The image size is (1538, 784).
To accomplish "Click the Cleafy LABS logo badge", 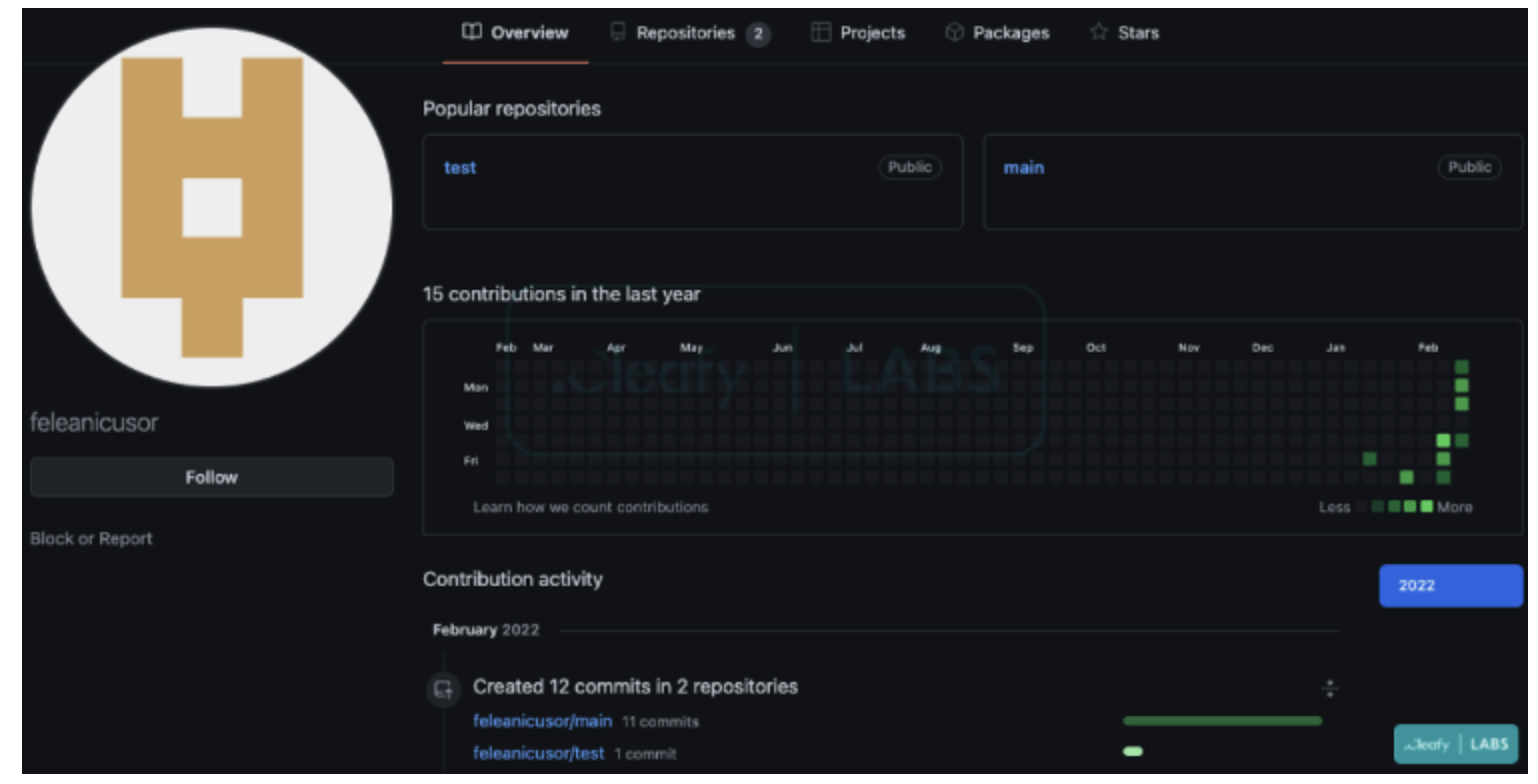I will (1455, 744).
